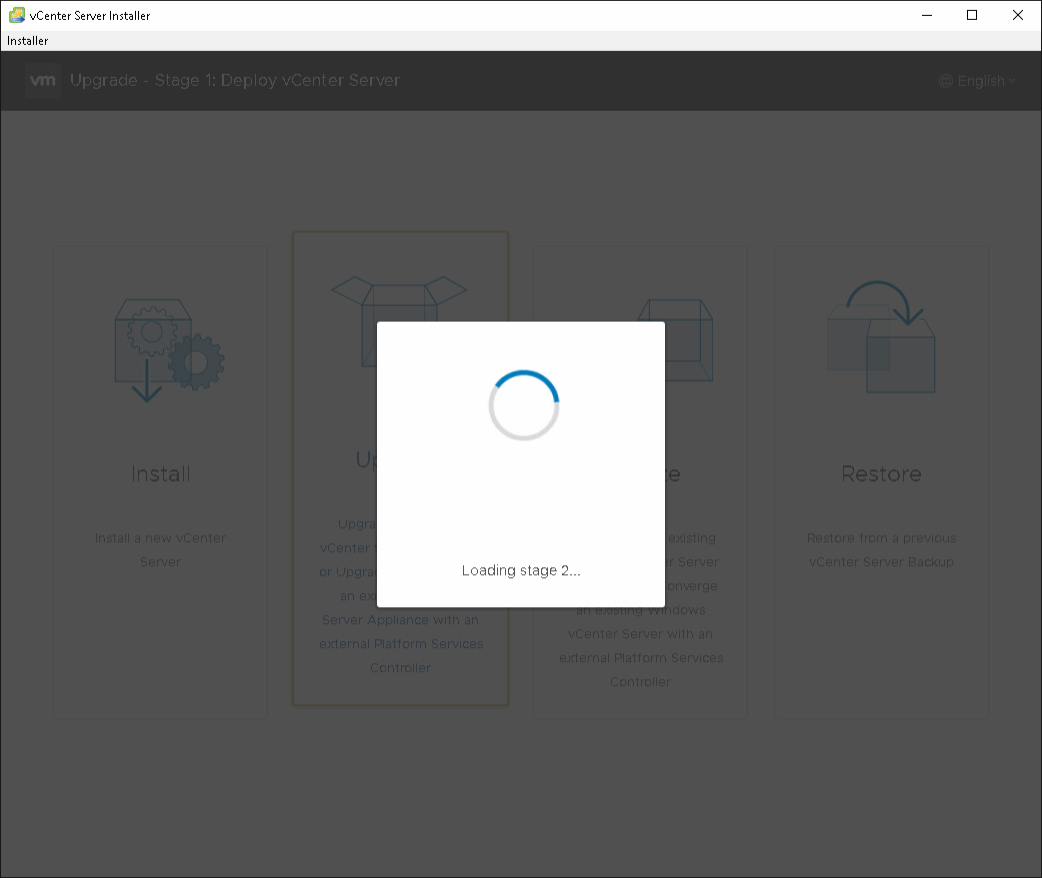Select the Restore card heading

click(881, 474)
